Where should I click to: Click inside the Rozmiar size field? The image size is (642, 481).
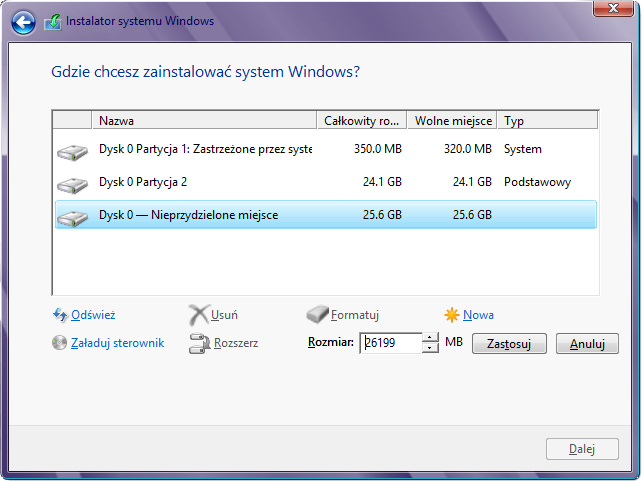[391, 343]
